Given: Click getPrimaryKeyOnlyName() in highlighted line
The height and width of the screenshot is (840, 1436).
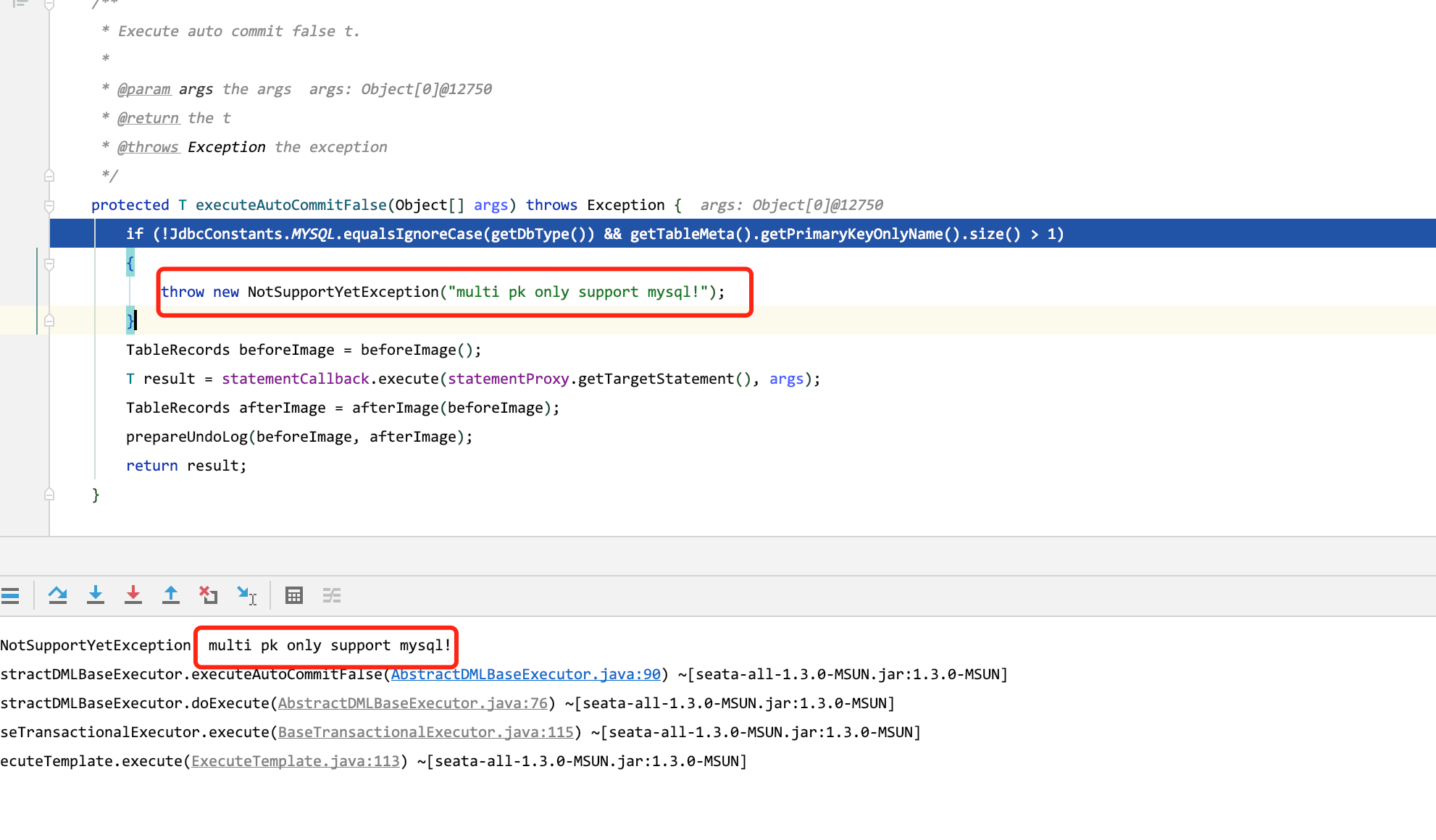Looking at the screenshot, I should [861, 234].
